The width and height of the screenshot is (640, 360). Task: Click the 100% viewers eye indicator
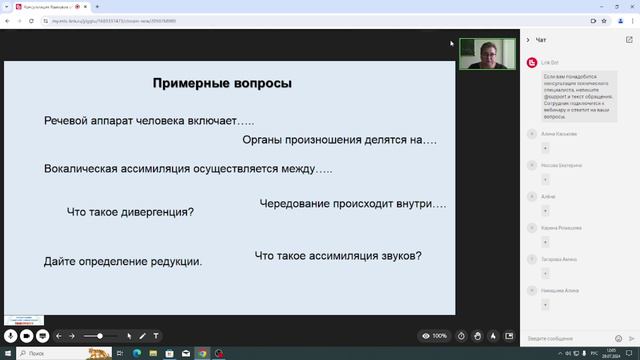434,336
